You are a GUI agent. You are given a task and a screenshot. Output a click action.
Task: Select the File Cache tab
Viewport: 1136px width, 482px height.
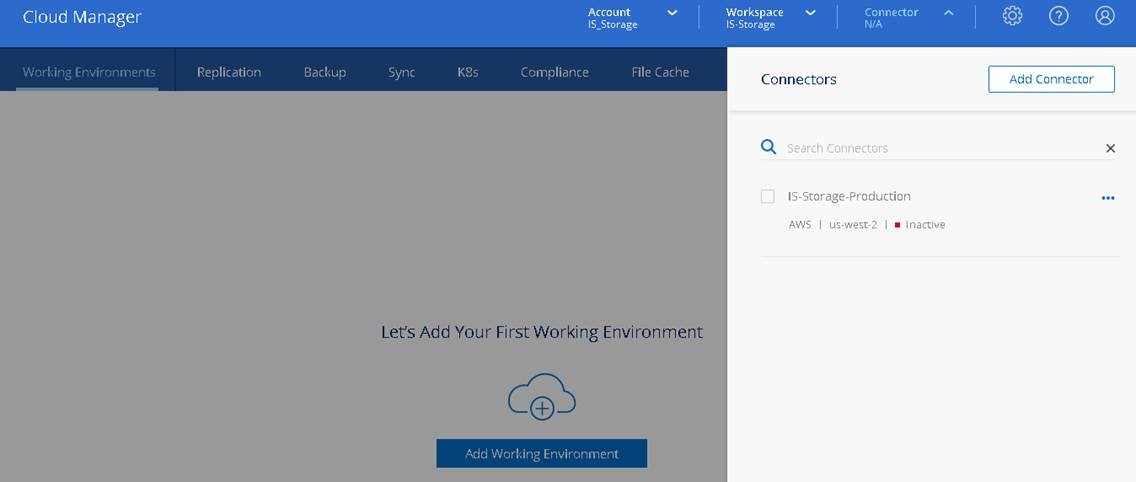(660, 72)
